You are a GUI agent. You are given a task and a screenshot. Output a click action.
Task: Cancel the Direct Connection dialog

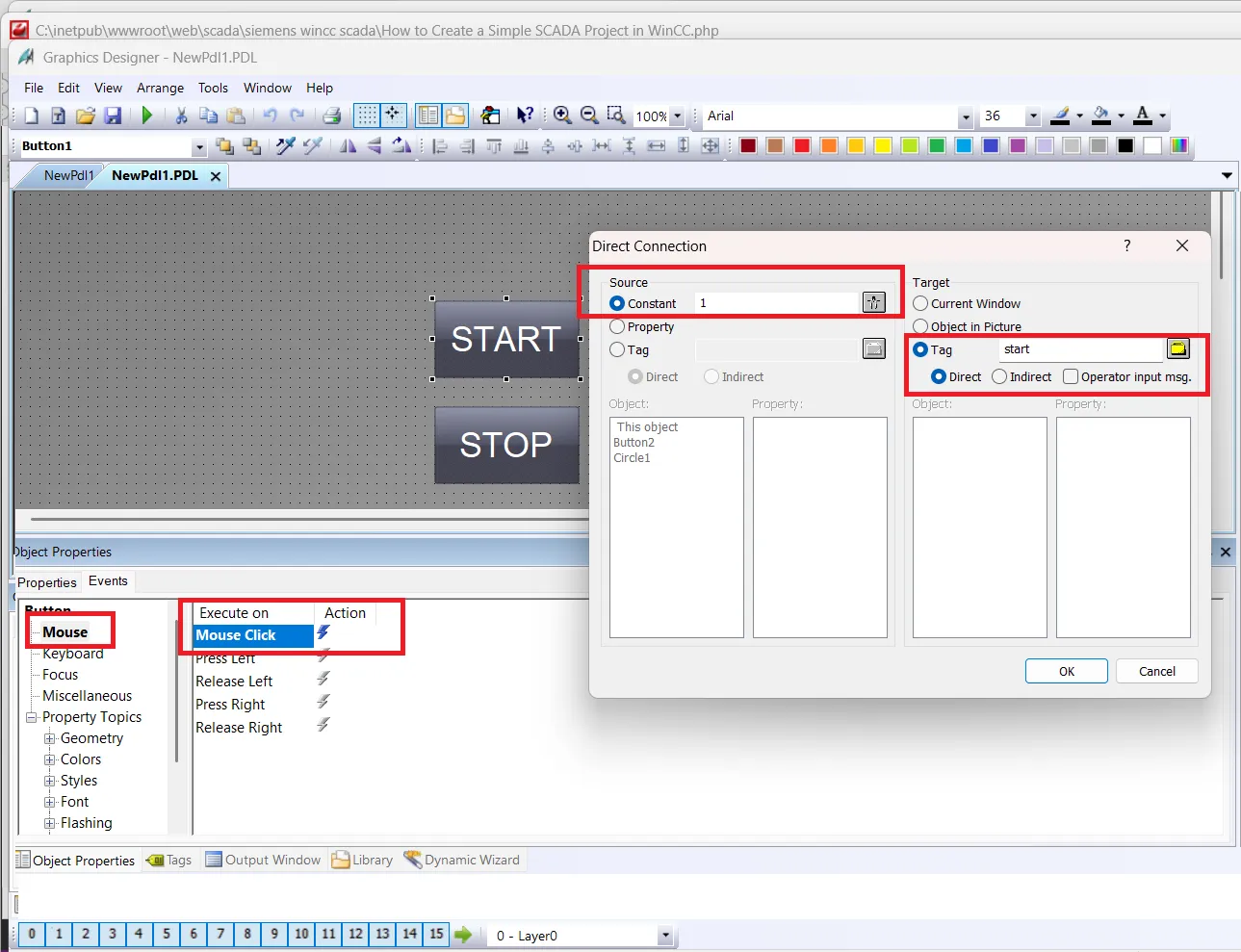point(1156,670)
